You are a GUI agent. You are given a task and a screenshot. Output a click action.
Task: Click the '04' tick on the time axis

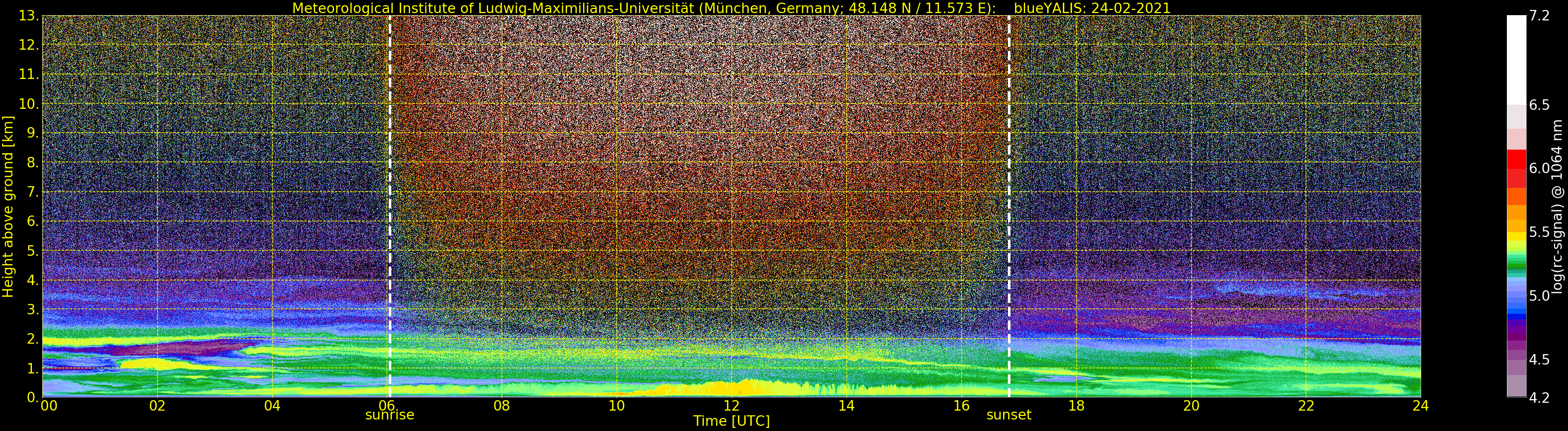(272, 406)
